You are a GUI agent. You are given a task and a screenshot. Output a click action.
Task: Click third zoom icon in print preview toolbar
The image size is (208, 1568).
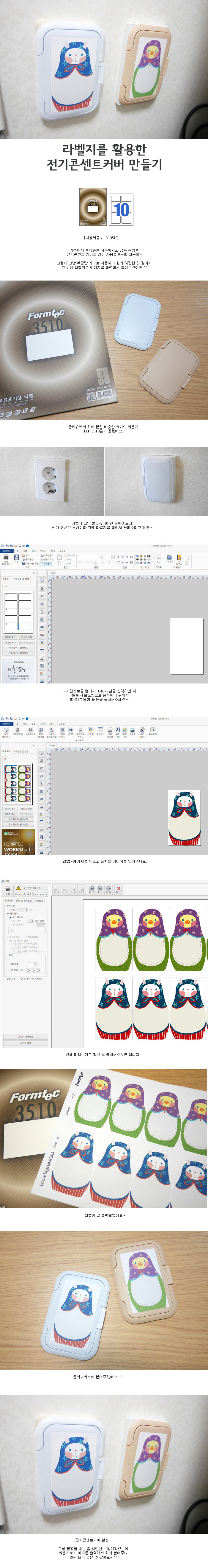pyautogui.click(x=109, y=889)
